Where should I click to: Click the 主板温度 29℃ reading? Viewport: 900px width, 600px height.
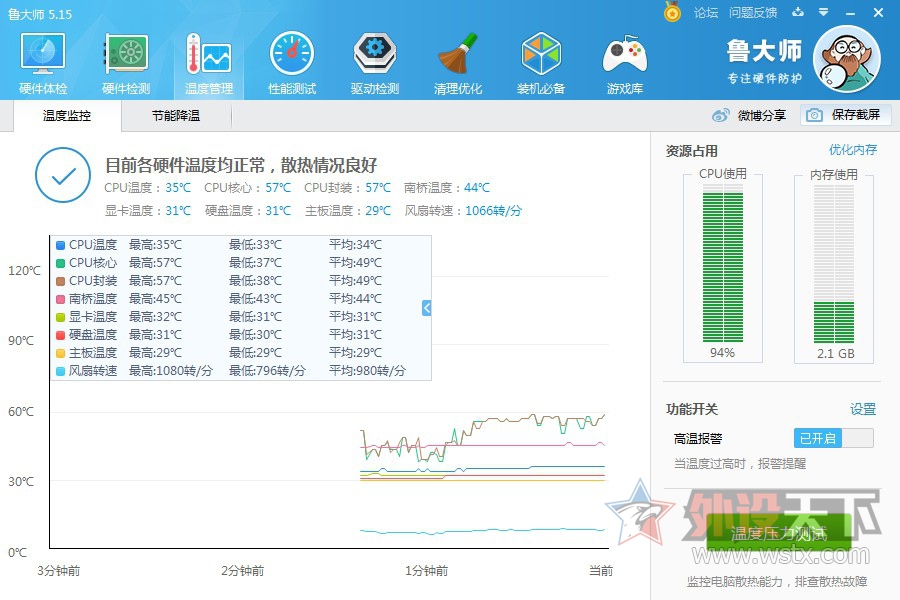point(348,211)
